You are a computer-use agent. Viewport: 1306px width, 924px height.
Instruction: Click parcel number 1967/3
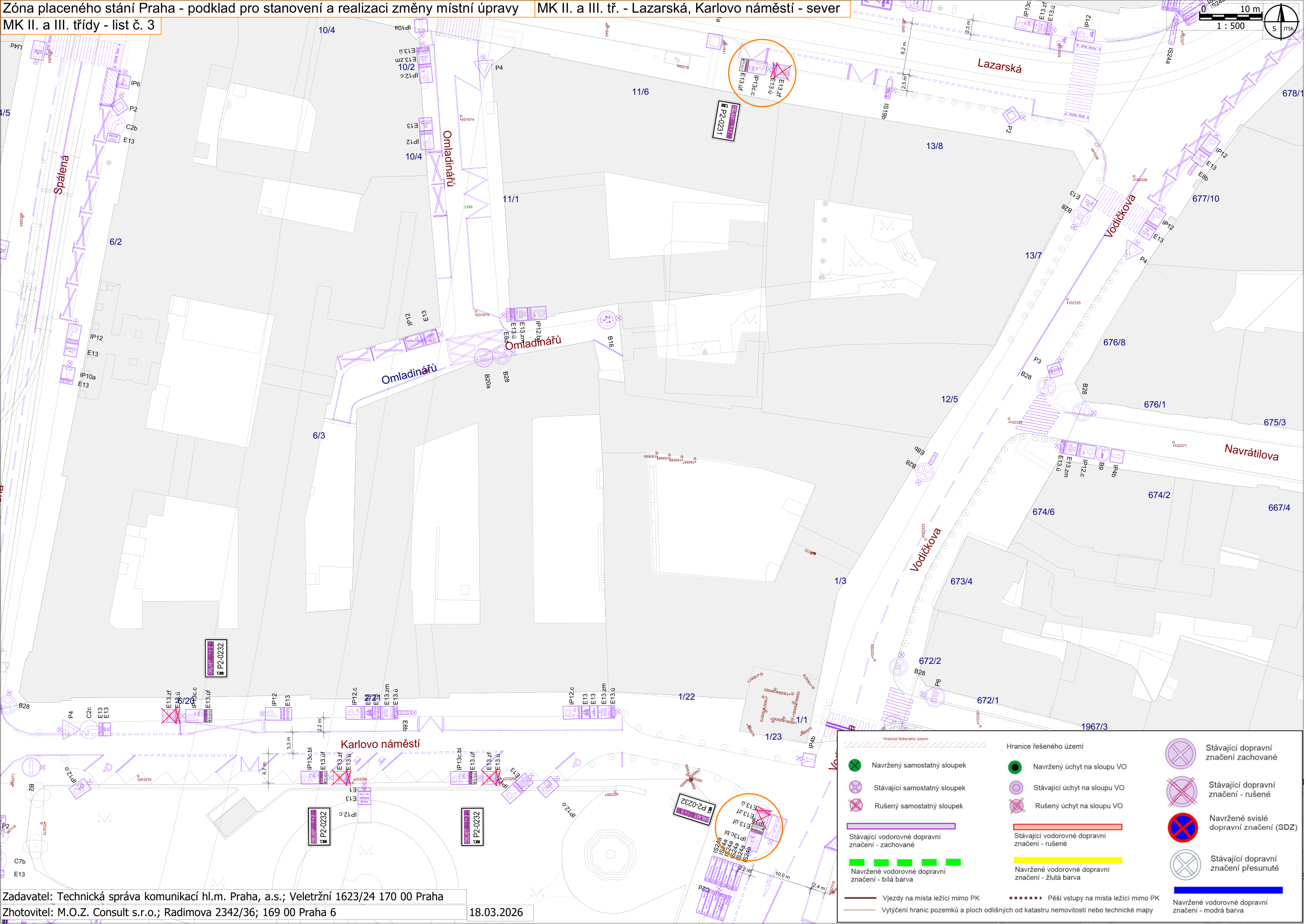pos(1094,727)
